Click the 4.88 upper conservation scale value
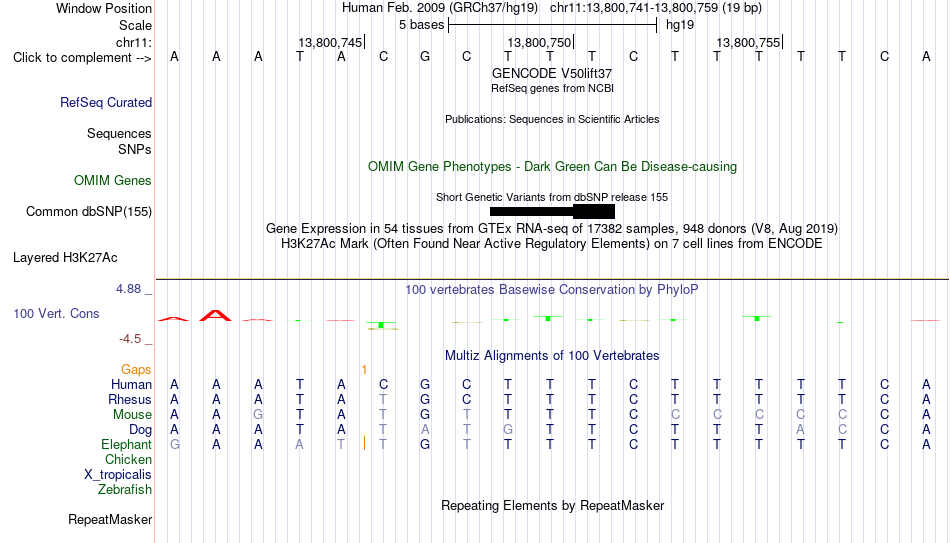The width and height of the screenshot is (950, 543). (x=128, y=289)
